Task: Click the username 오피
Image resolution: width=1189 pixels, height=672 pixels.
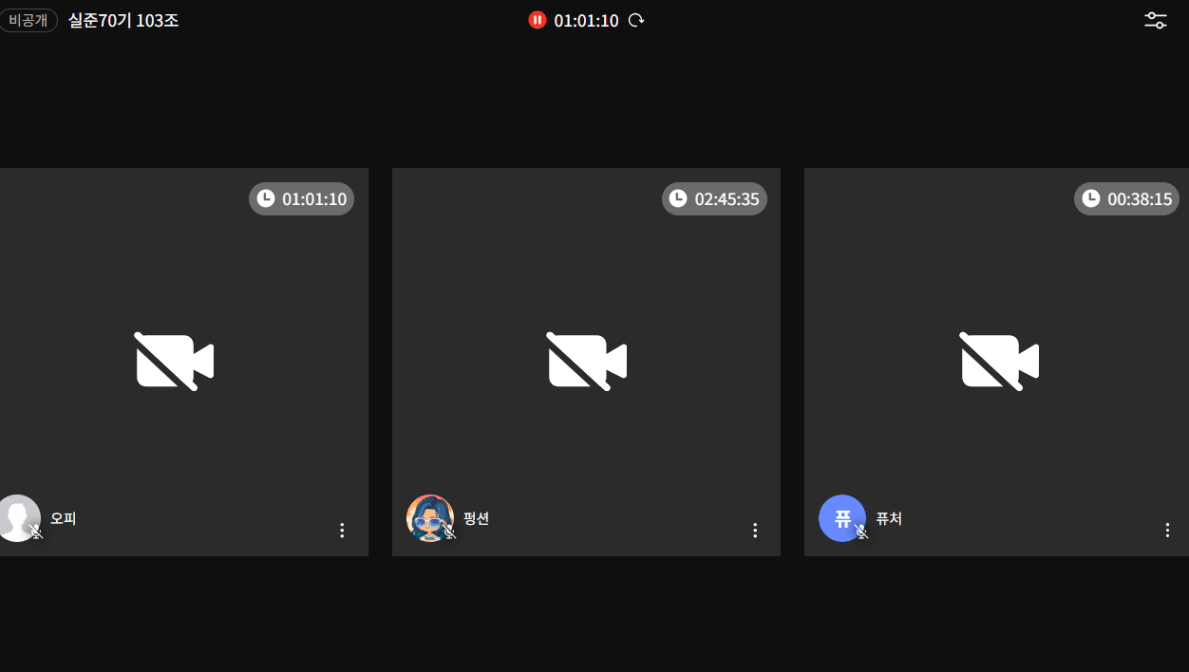Action: click(63, 518)
